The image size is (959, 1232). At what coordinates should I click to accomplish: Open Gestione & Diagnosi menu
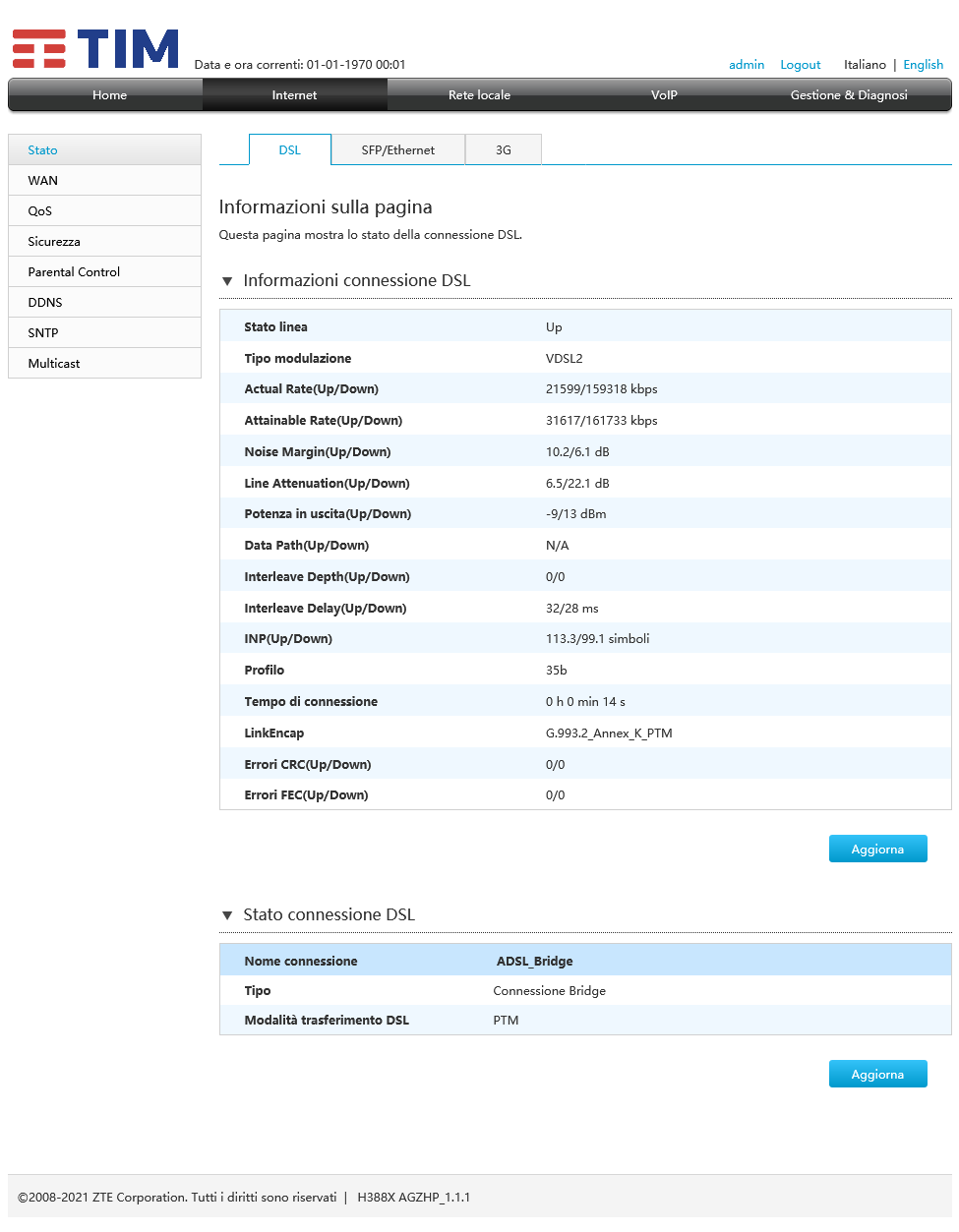tap(848, 95)
